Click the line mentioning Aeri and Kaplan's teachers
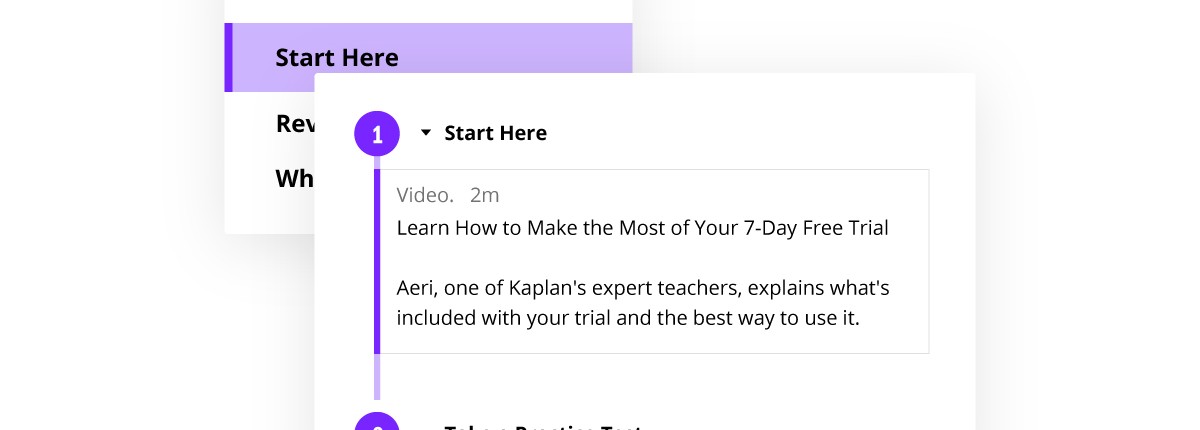 642,289
